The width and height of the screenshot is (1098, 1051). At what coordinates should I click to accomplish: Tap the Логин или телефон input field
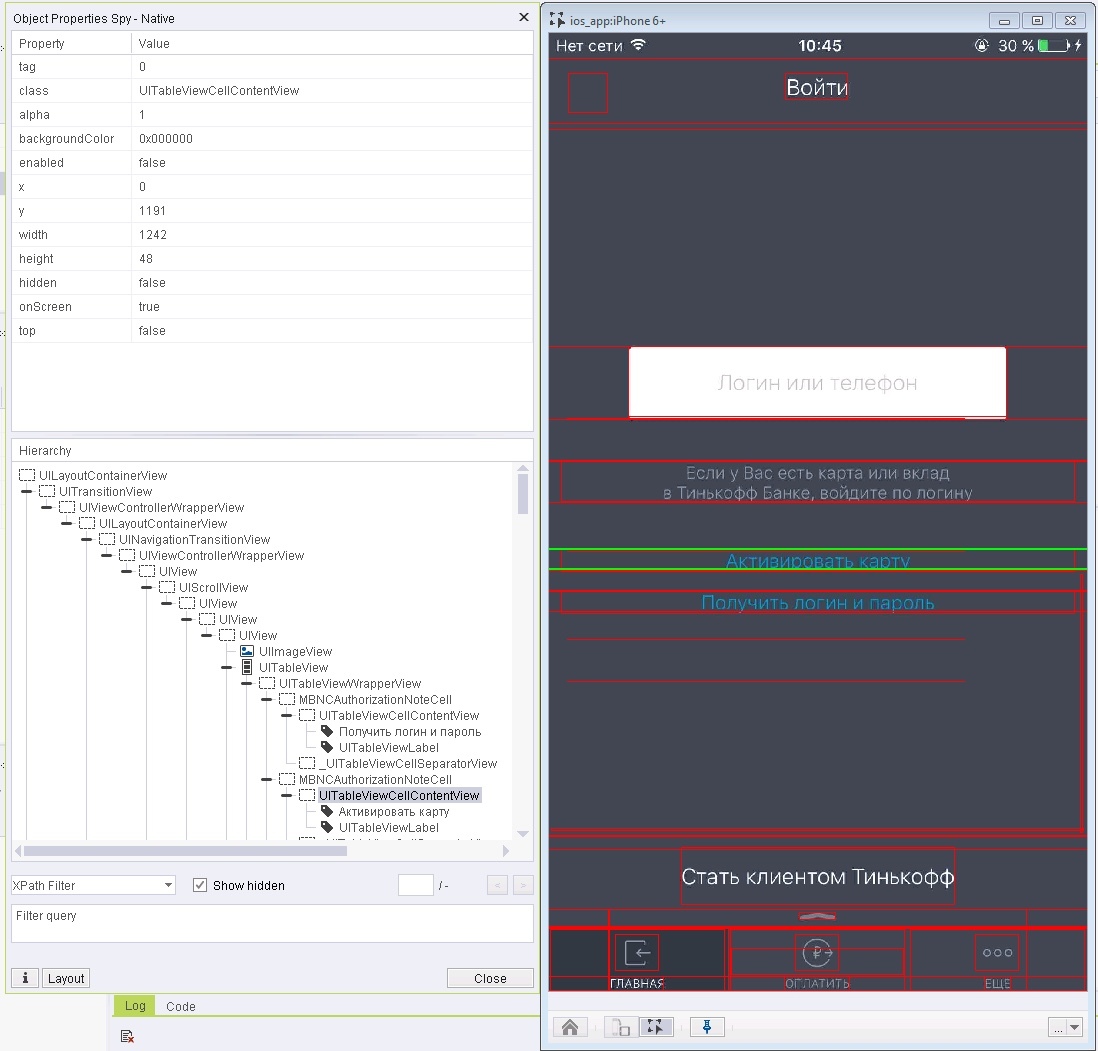click(x=817, y=382)
